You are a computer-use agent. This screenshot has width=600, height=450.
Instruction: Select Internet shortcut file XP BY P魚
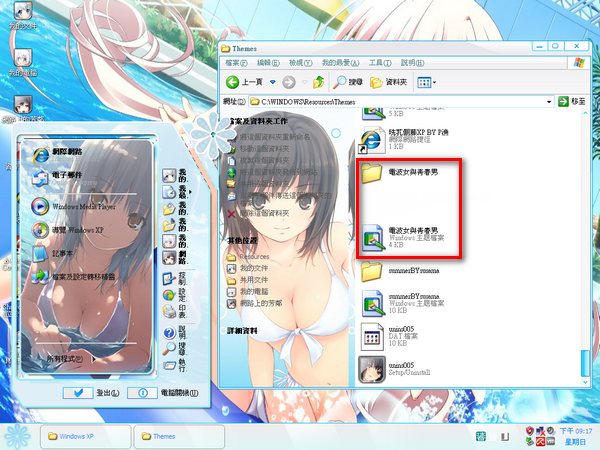click(405, 139)
